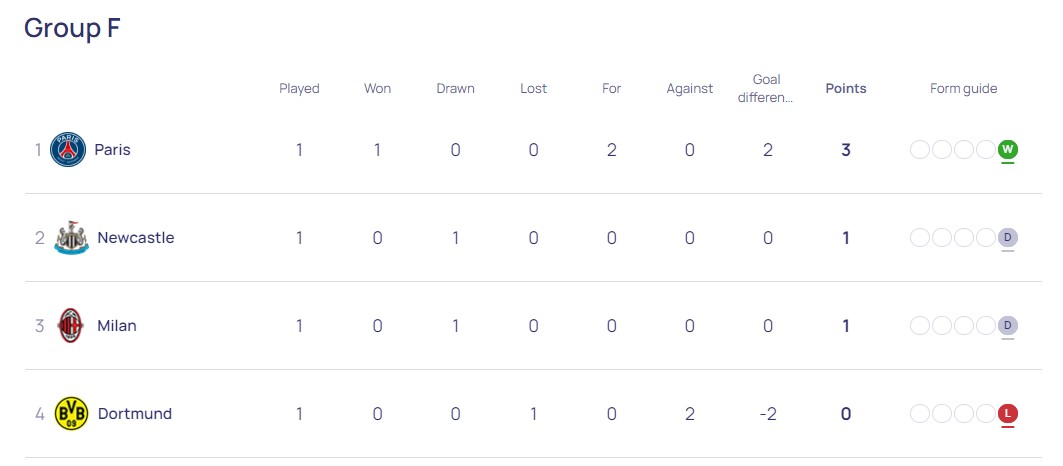Click Milan grey D form badge
Screen dimensions: 1063x466
tap(1007, 326)
